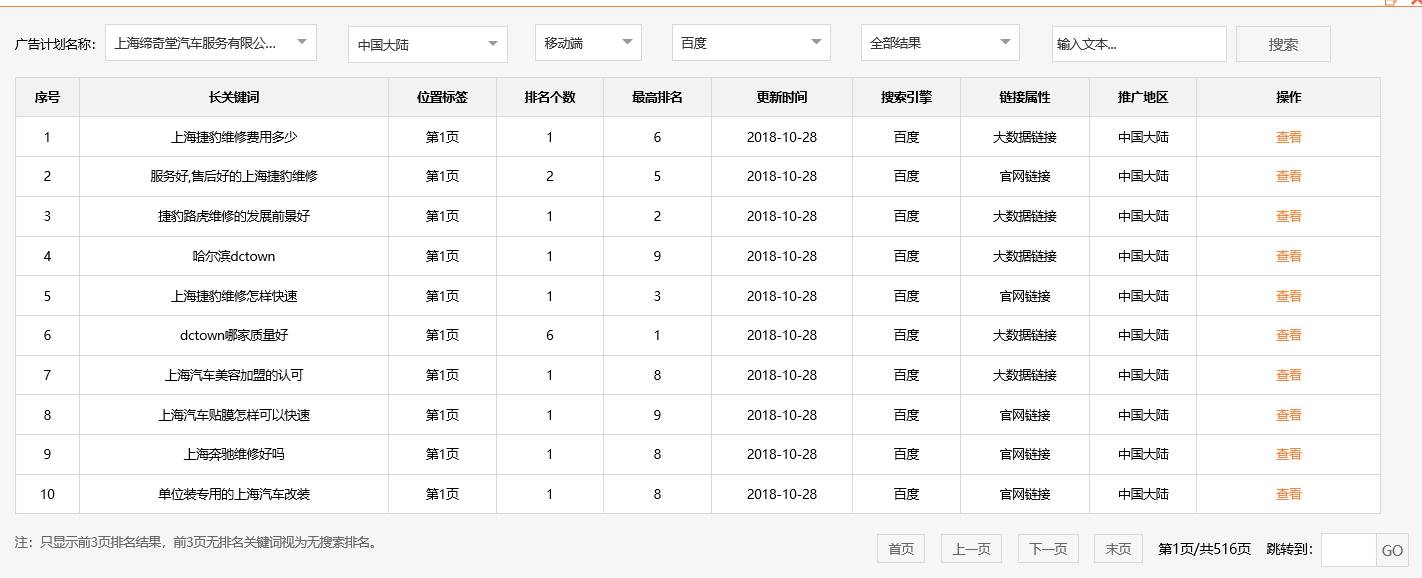Click 上一页 to go back a page
The width and height of the screenshot is (1422, 578).
click(x=971, y=548)
